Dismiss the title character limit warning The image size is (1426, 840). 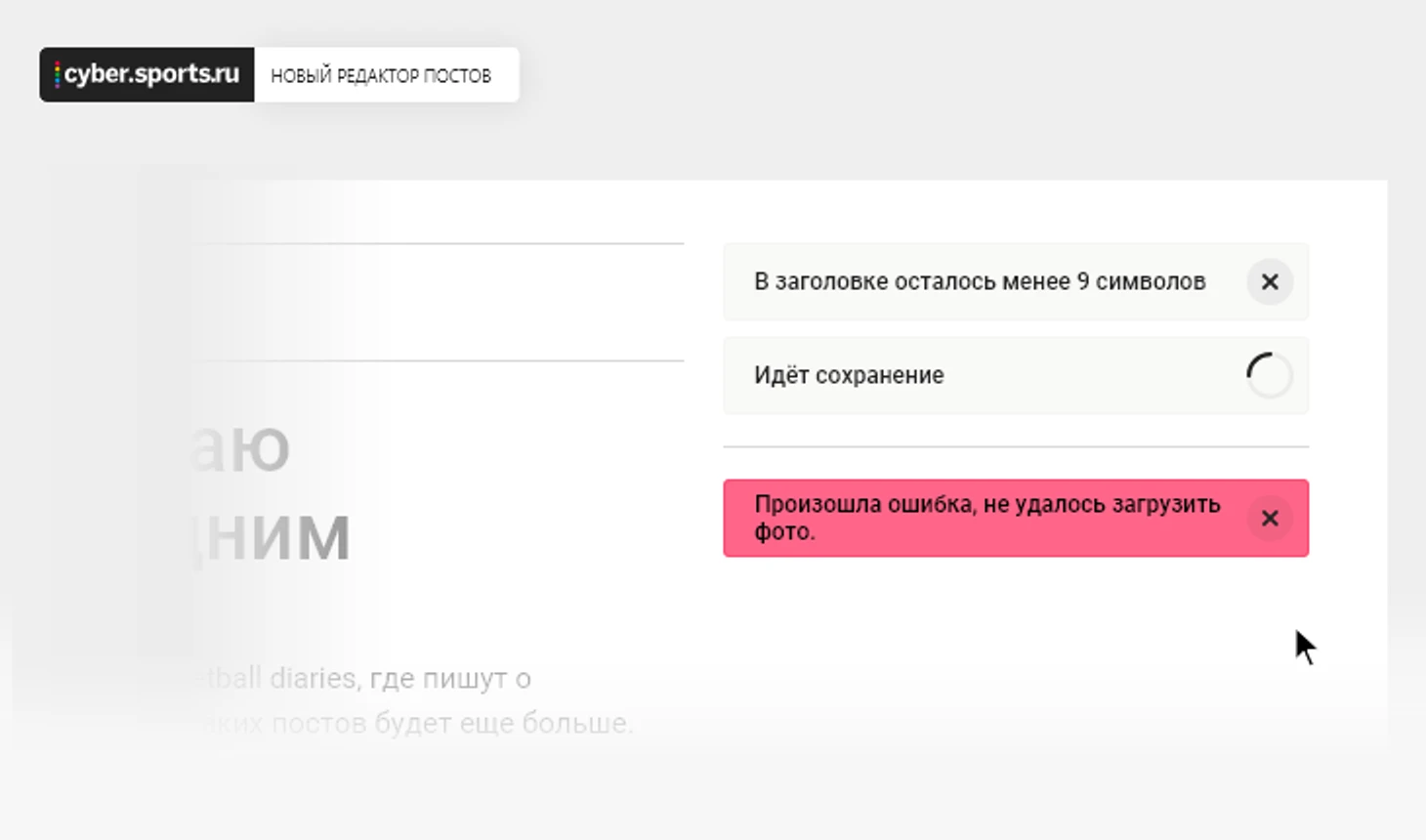point(1269,282)
